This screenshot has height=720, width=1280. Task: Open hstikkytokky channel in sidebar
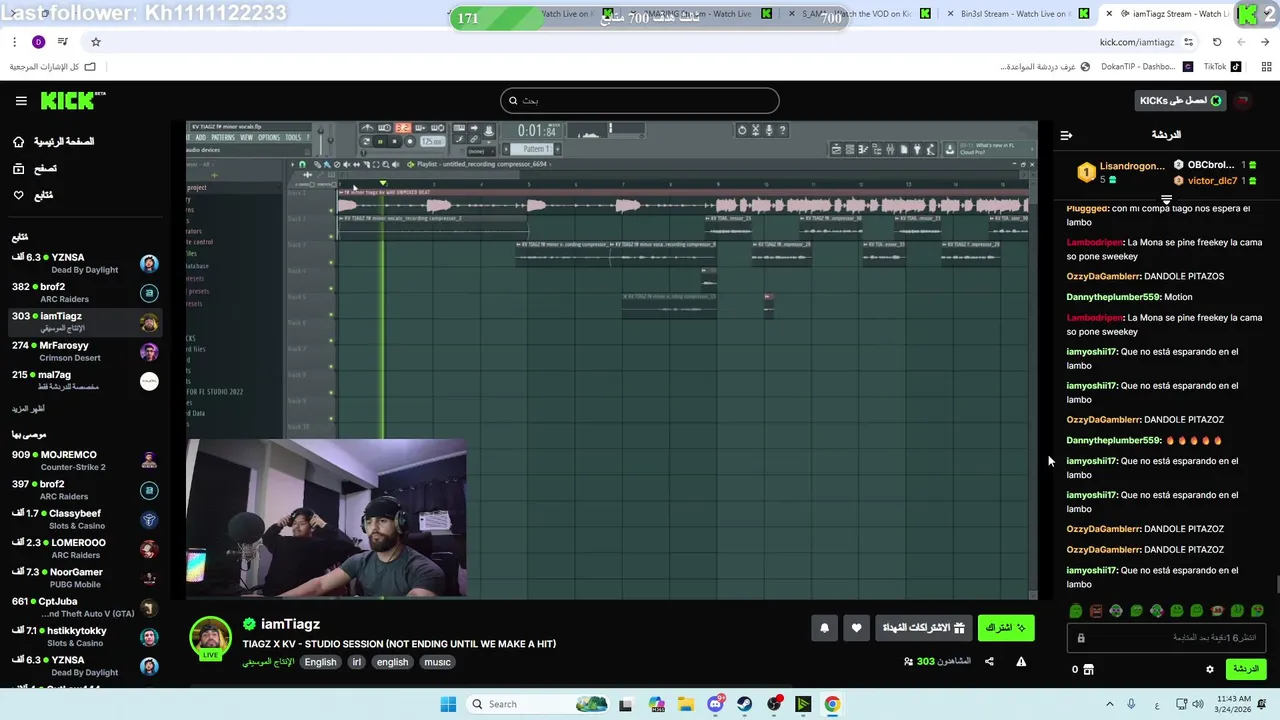pos(85,637)
